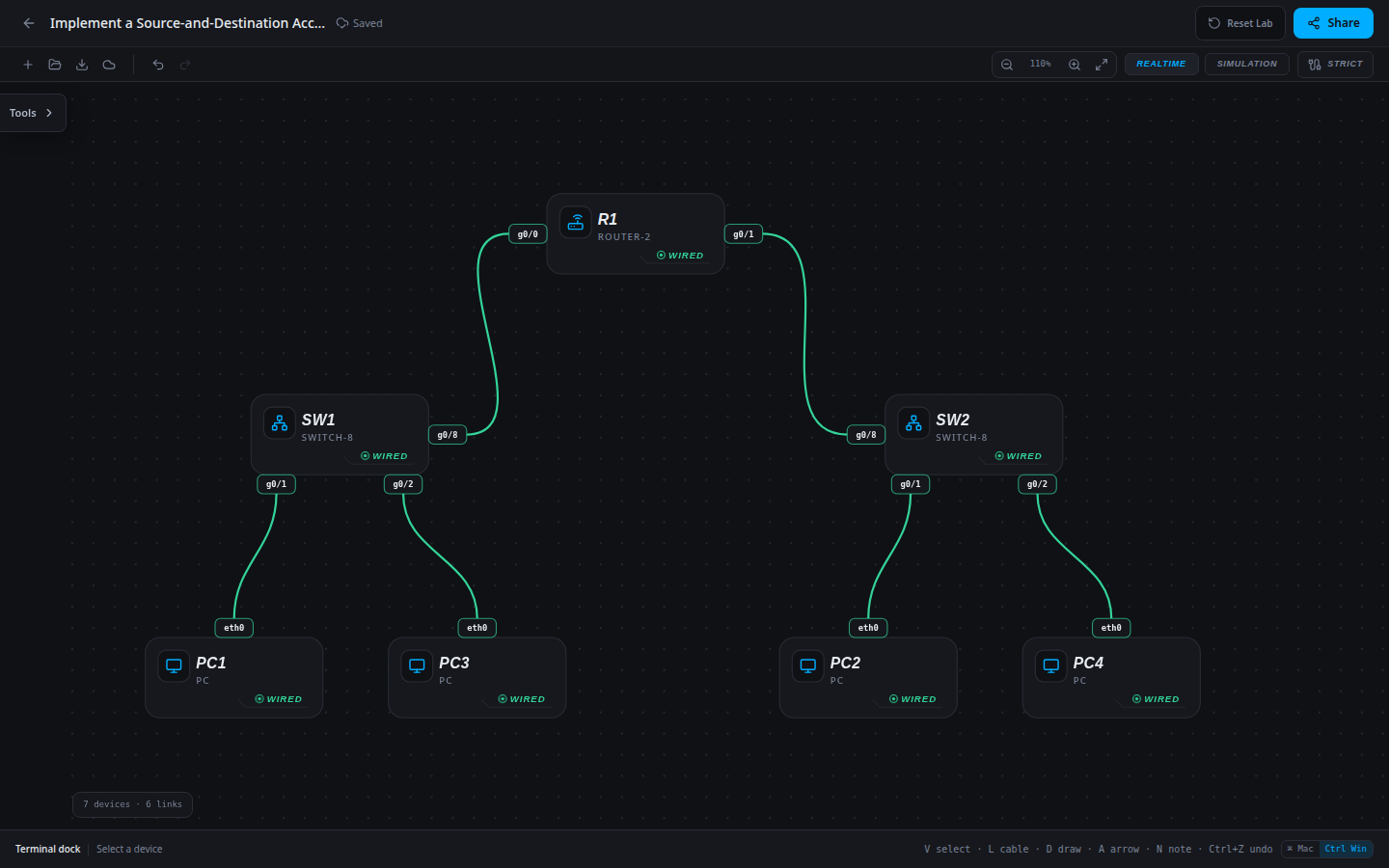
Task: Toggle STRICT mode
Action: pos(1335,65)
